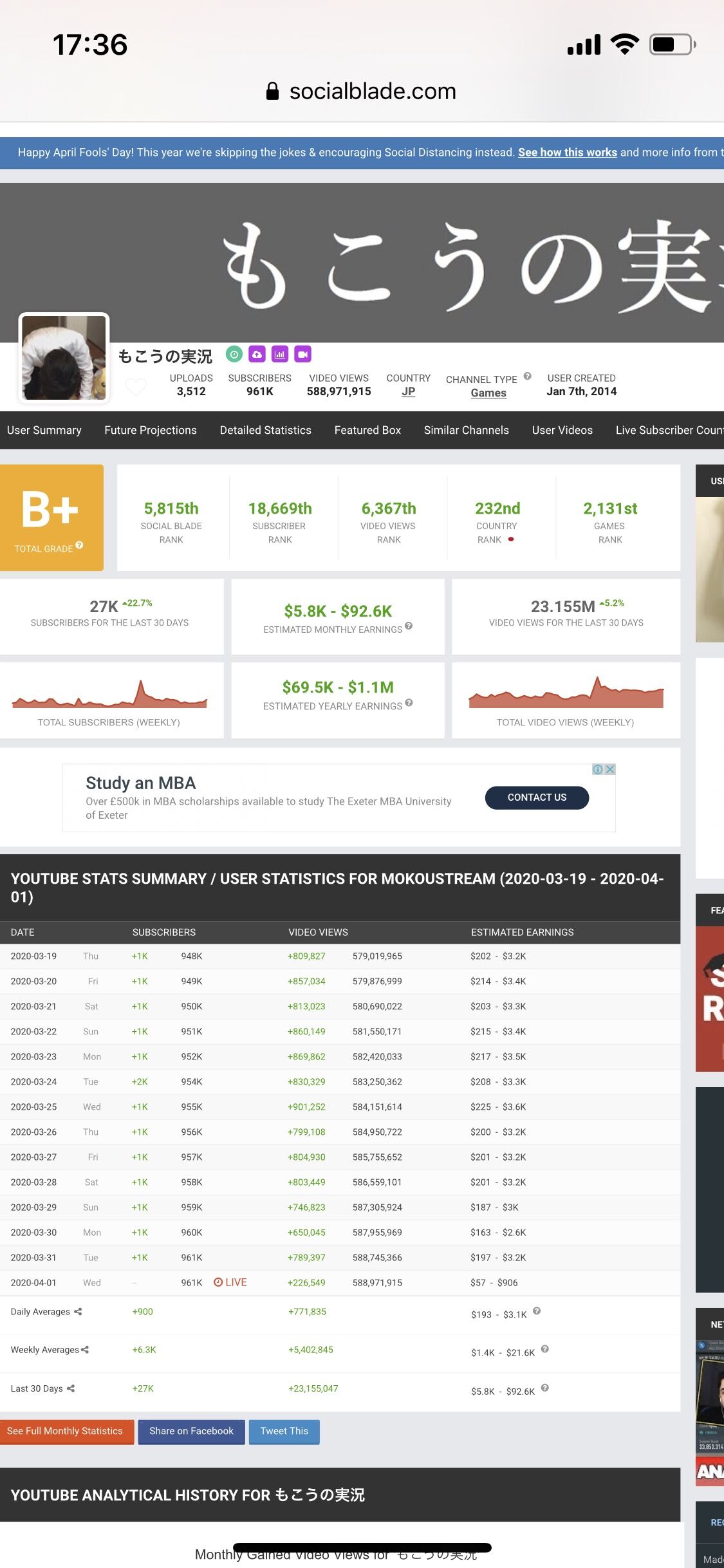Click the red LIVE indicator in 2020-04-01 row
Image resolution: width=724 pixels, height=1568 pixels.
tap(230, 1282)
